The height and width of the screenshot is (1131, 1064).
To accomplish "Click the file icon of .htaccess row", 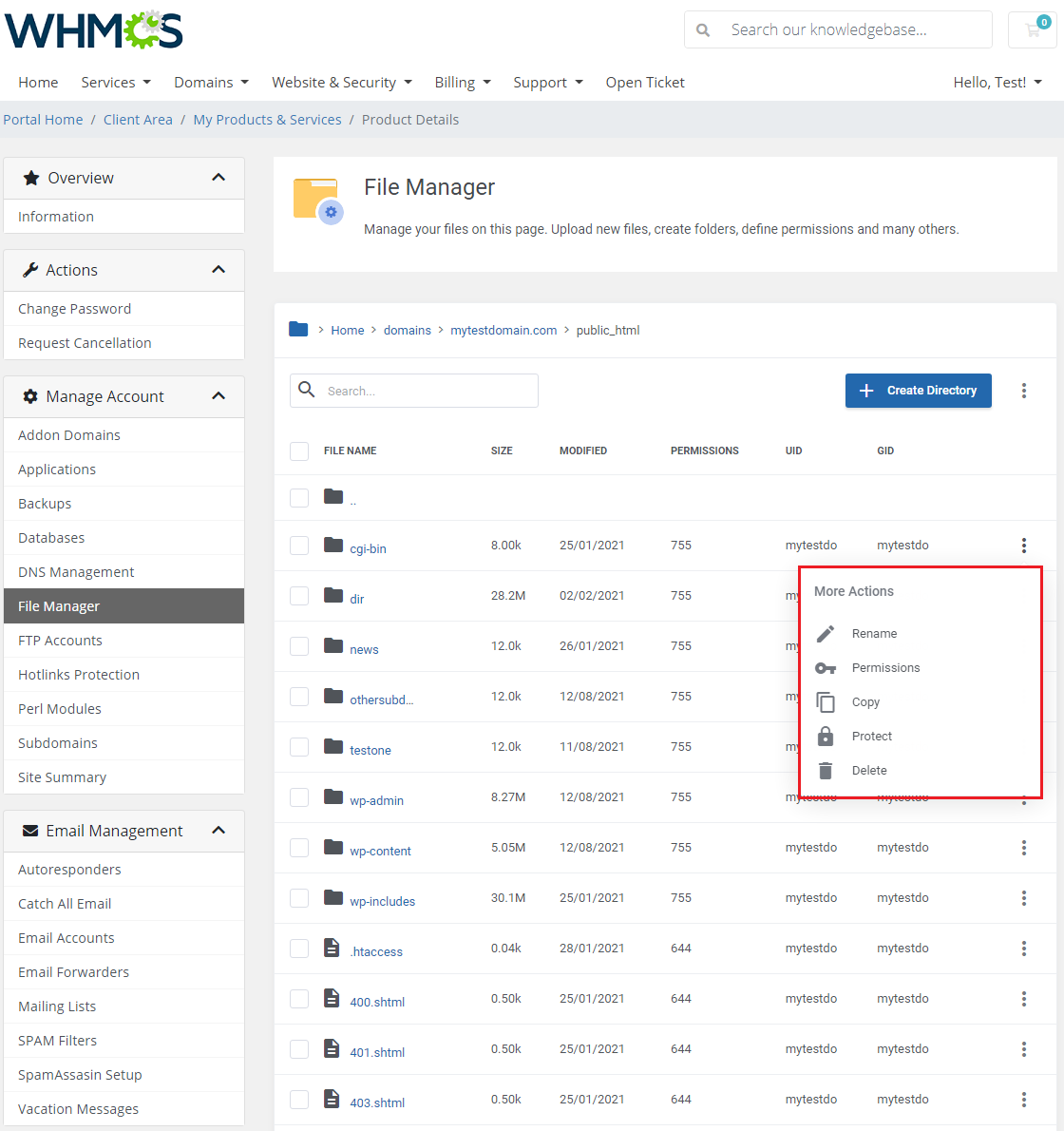I will pyautogui.click(x=332, y=948).
